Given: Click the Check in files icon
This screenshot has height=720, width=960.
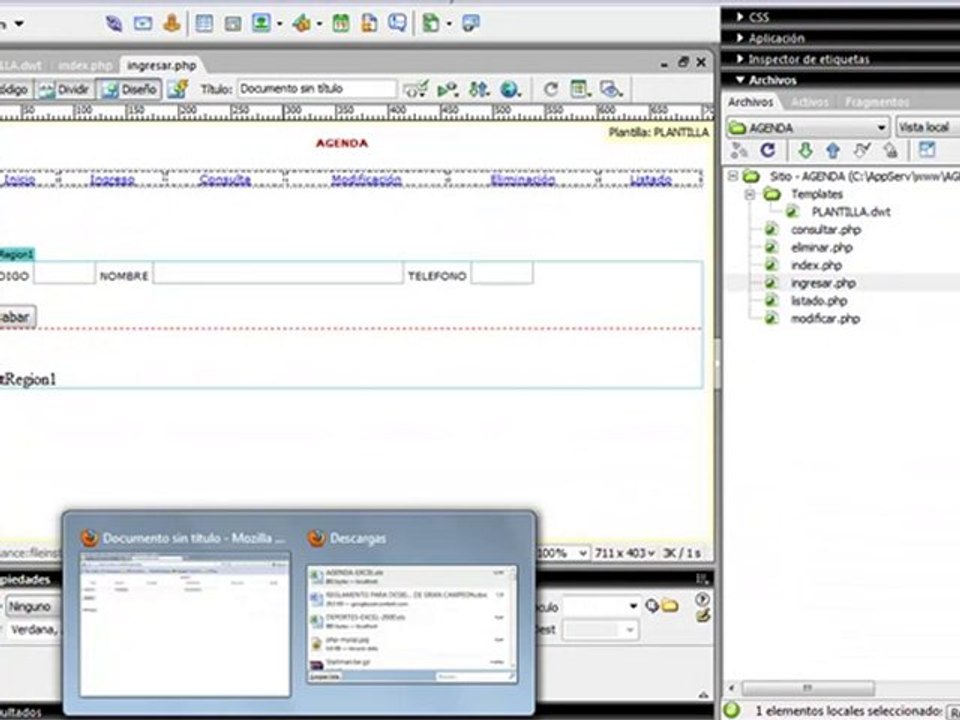Looking at the screenshot, I should click(x=891, y=150).
